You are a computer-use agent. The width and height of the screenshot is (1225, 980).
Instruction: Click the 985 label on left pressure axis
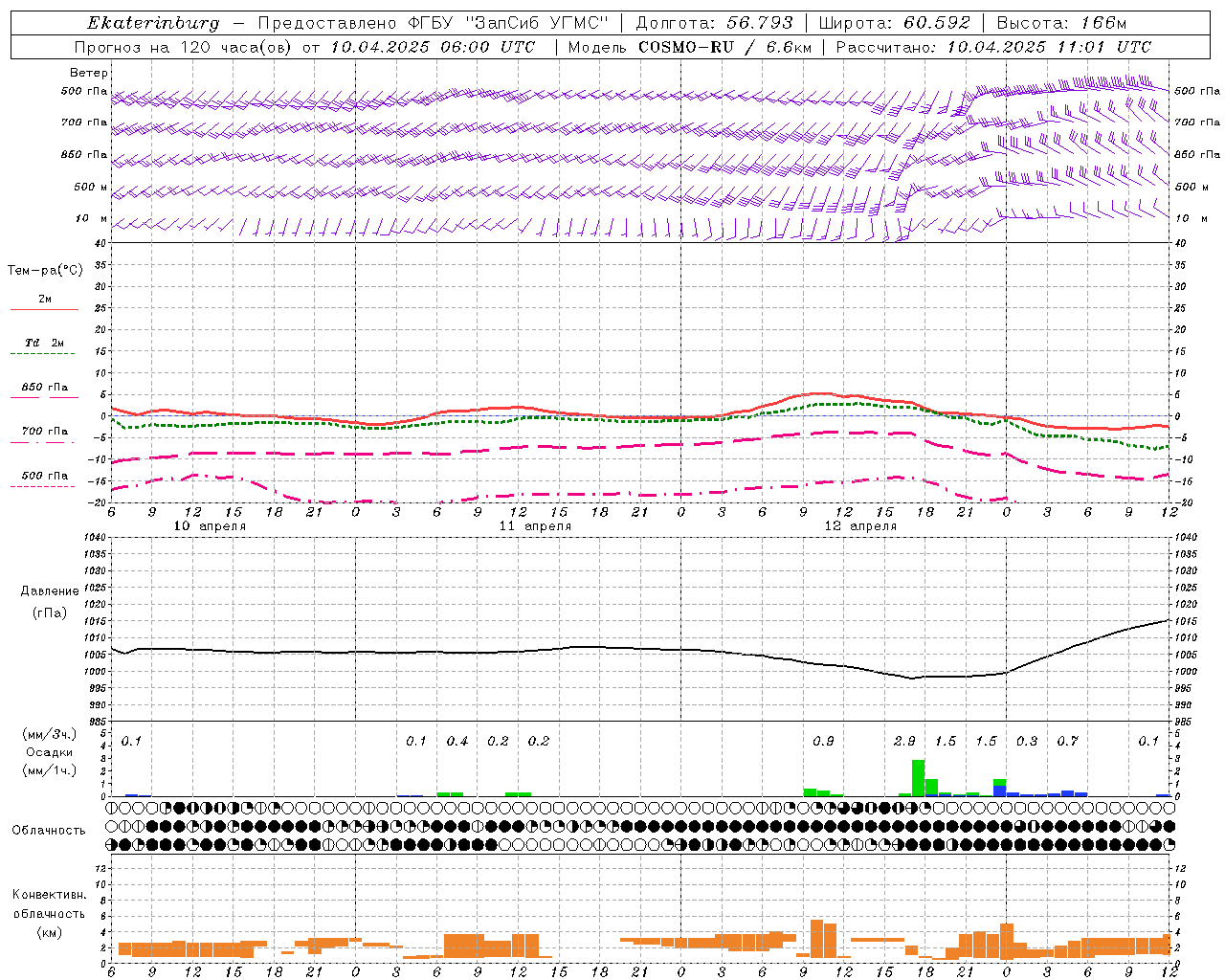(x=96, y=722)
